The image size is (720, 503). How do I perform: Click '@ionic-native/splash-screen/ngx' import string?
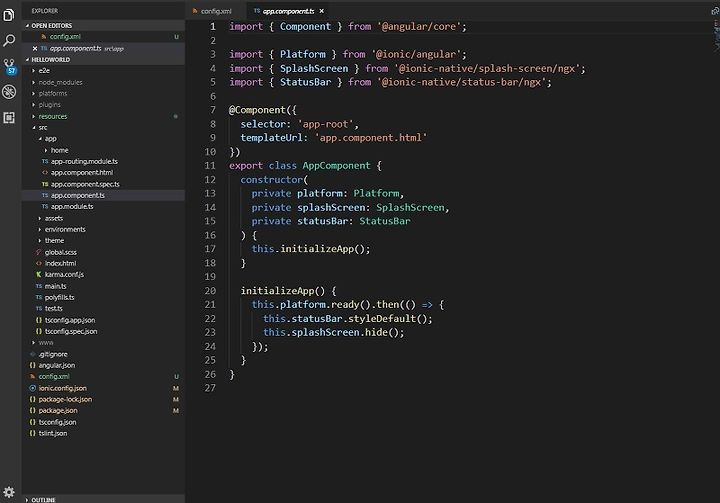click(x=487, y=68)
